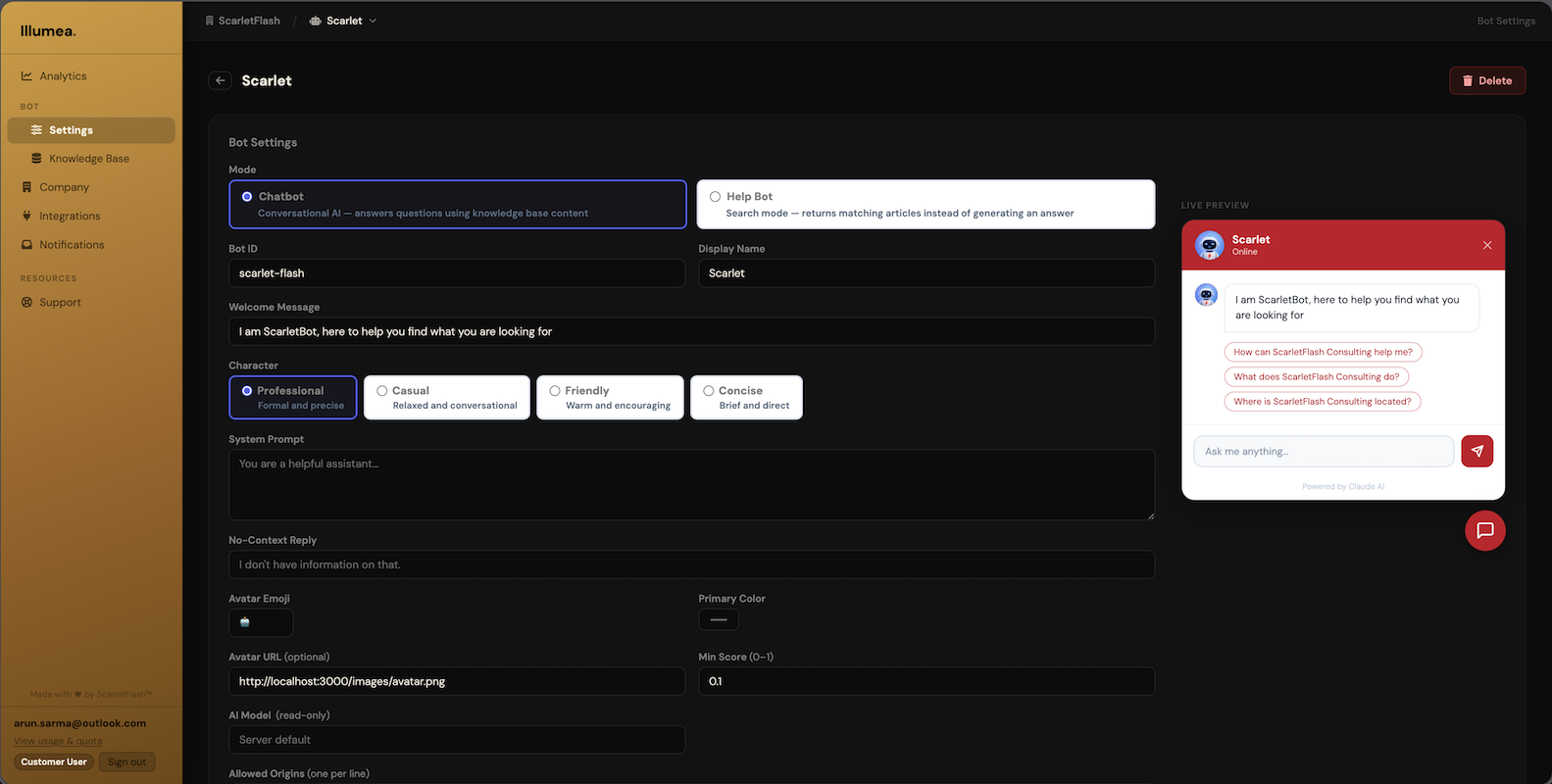Click the Scarlet bot avatar in chat header

coord(1209,245)
